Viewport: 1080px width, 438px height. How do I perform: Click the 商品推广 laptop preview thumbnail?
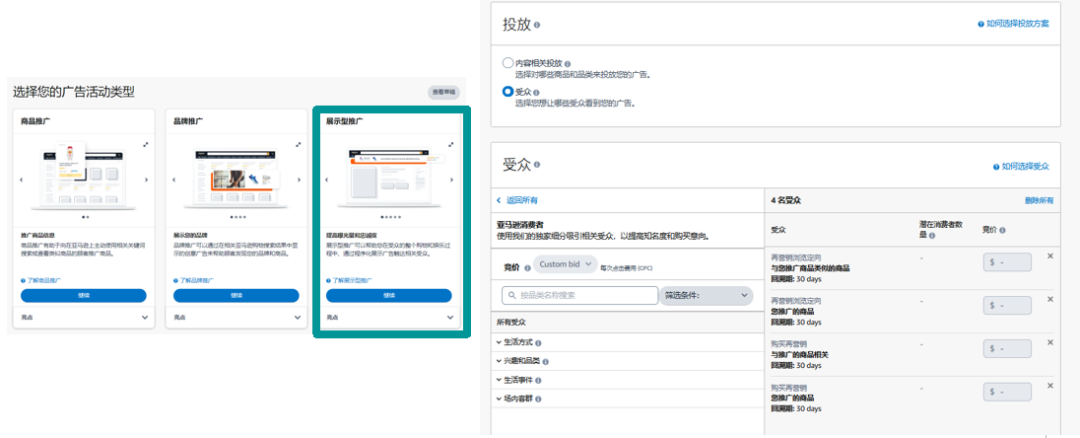tap(83, 176)
